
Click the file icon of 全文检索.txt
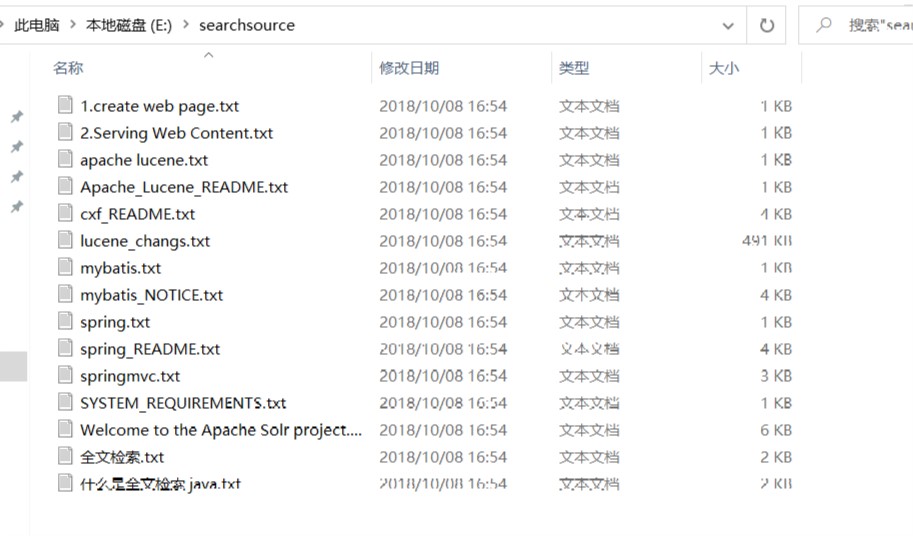(65, 456)
